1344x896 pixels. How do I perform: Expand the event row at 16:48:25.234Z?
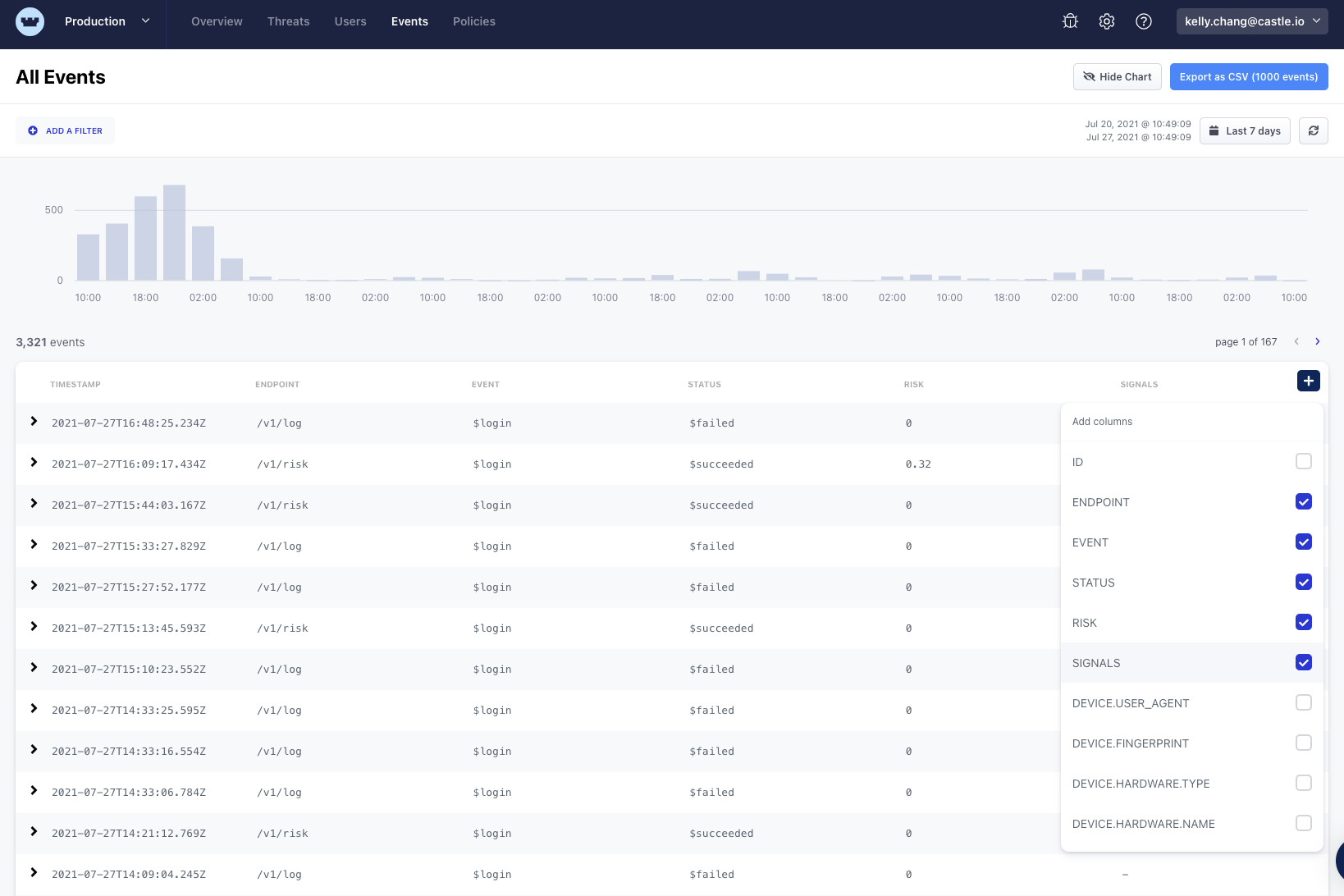pos(34,421)
